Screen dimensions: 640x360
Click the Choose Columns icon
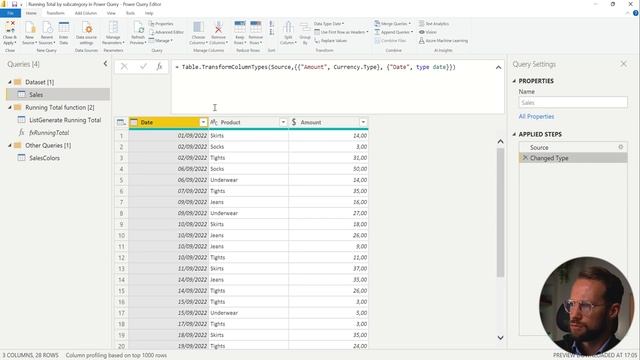[x=198, y=28]
